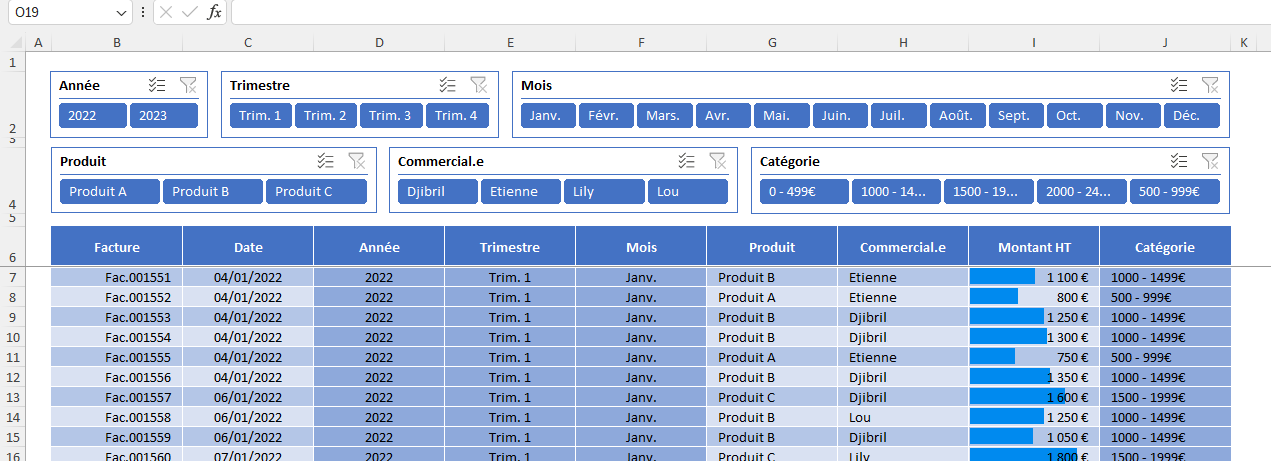Show only Djibril's sales in slicer
This screenshot has width=1271, height=461.
pos(437,192)
